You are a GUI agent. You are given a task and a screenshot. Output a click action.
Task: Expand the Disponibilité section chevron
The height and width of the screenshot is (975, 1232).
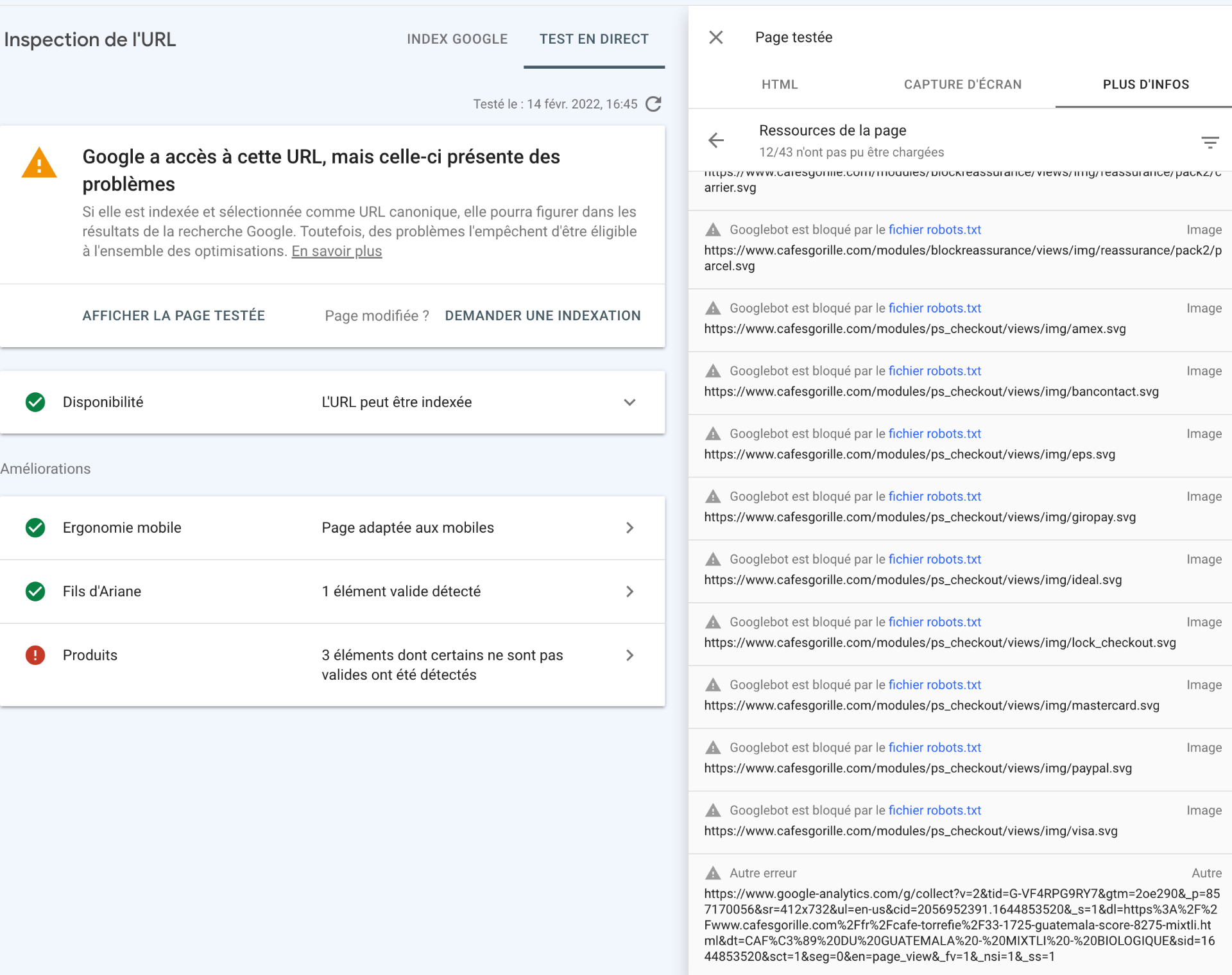pos(629,402)
